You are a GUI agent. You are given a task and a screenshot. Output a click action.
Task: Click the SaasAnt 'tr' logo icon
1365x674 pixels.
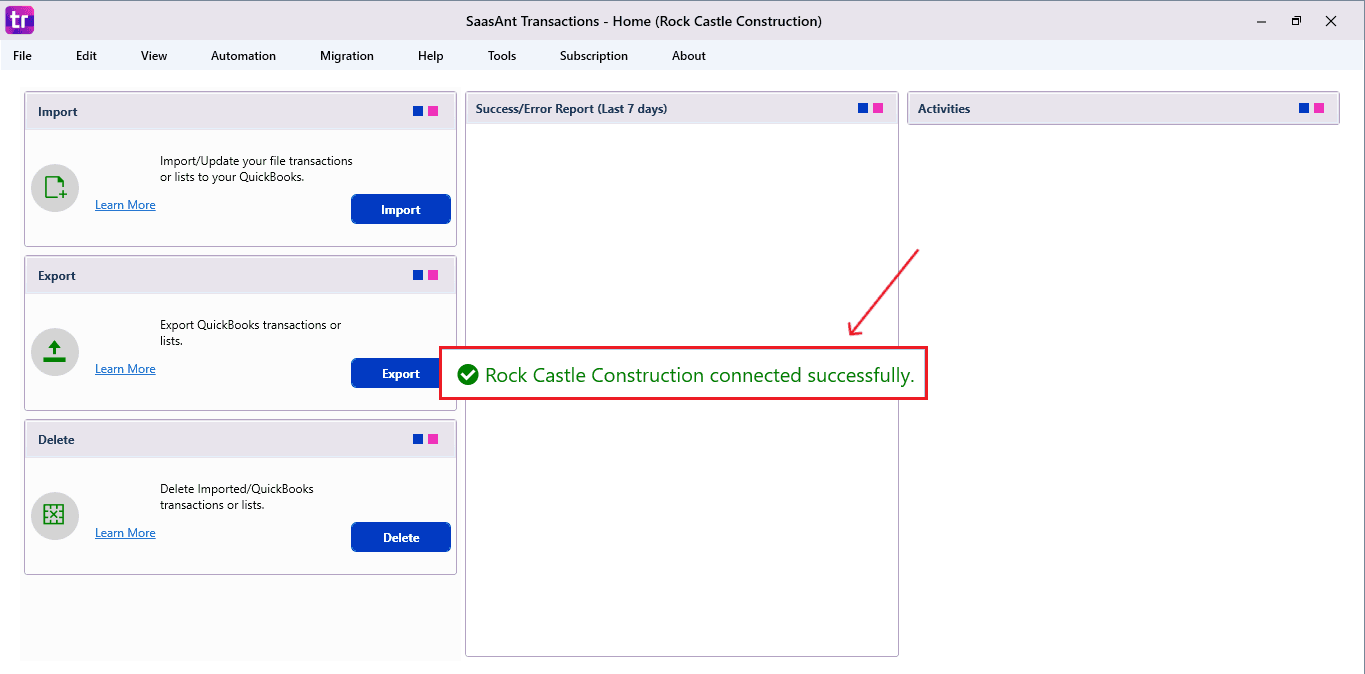(18, 20)
